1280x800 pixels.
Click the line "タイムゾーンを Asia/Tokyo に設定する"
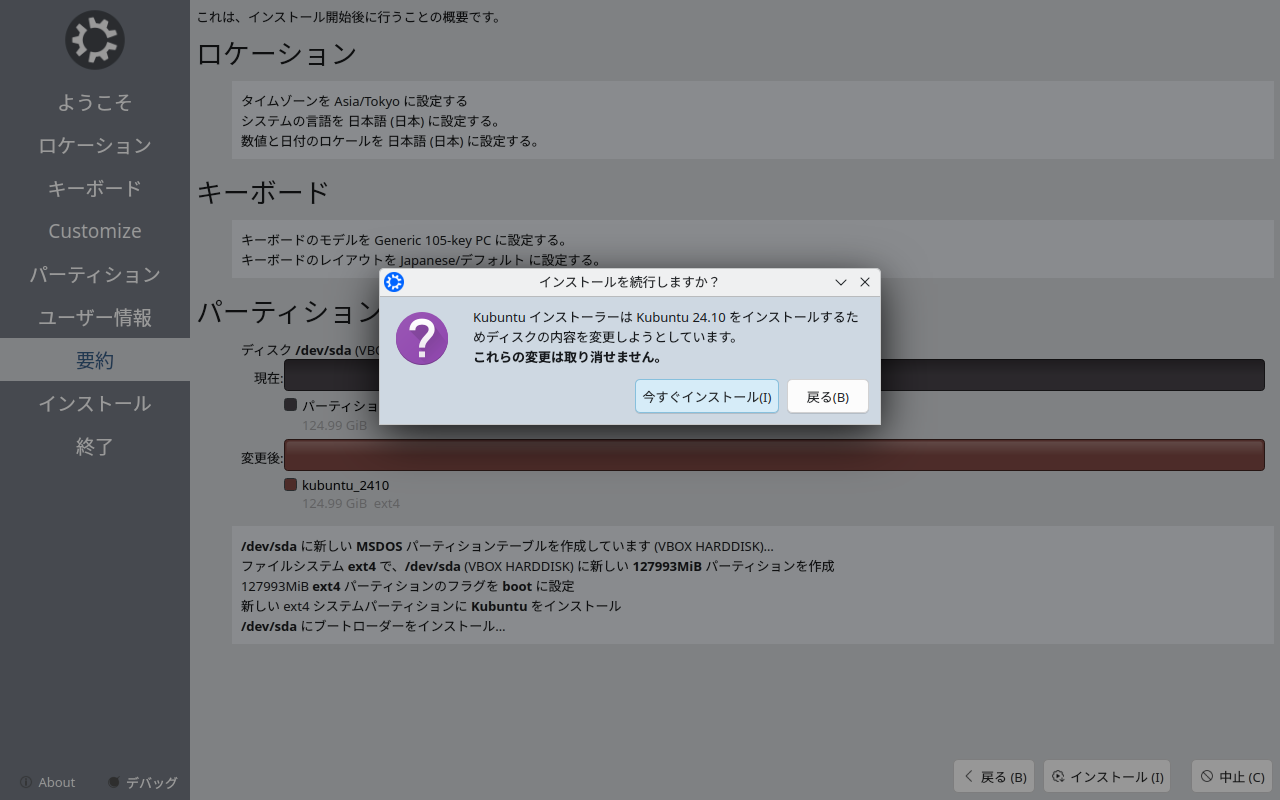click(354, 101)
